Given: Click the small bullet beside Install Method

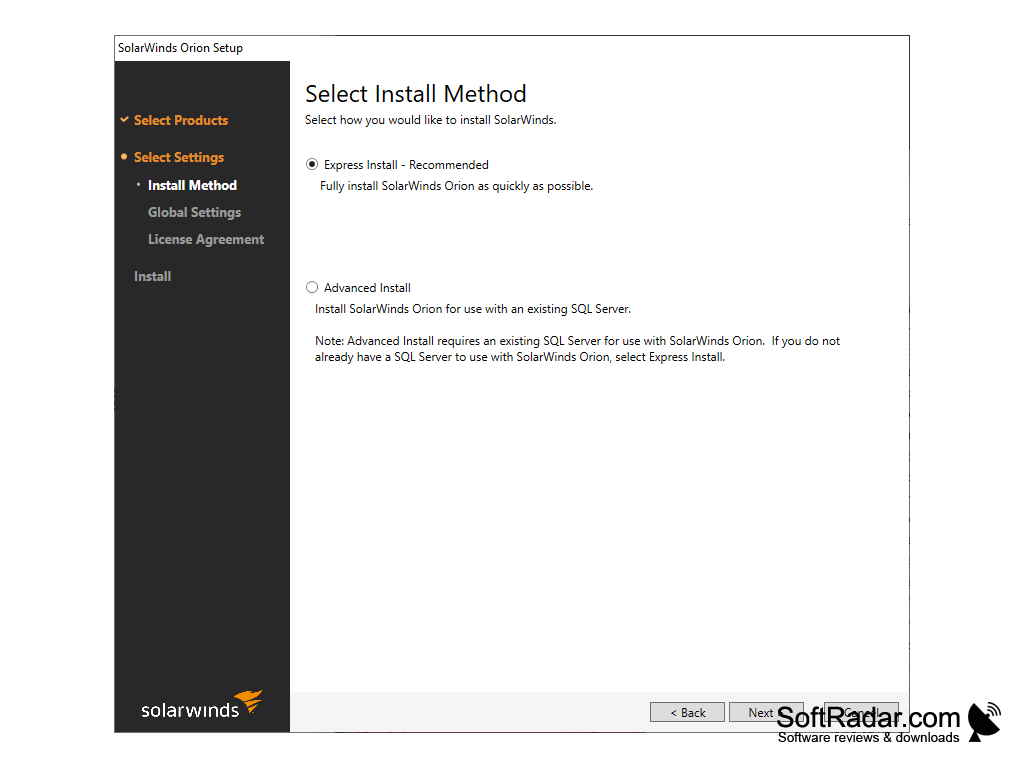Looking at the screenshot, I should [x=137, y=185].
